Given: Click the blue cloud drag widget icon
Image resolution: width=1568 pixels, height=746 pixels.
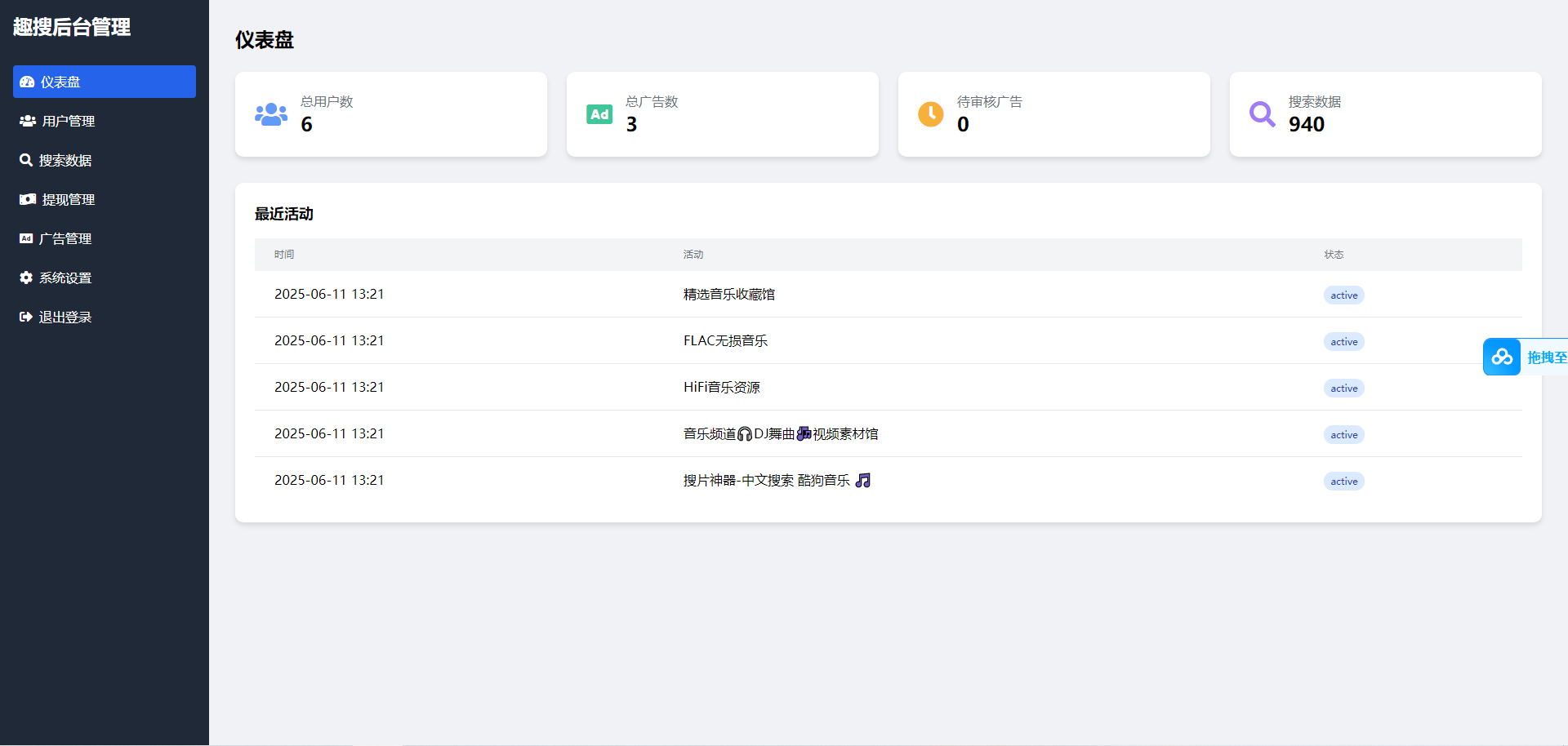Looking at the screenshot, I should [x=1501, y=357].
